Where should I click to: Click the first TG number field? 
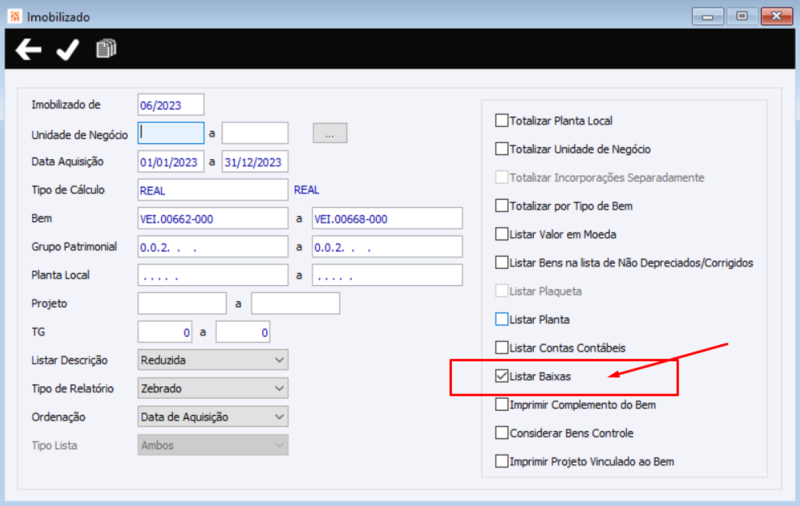coord(165,332)
